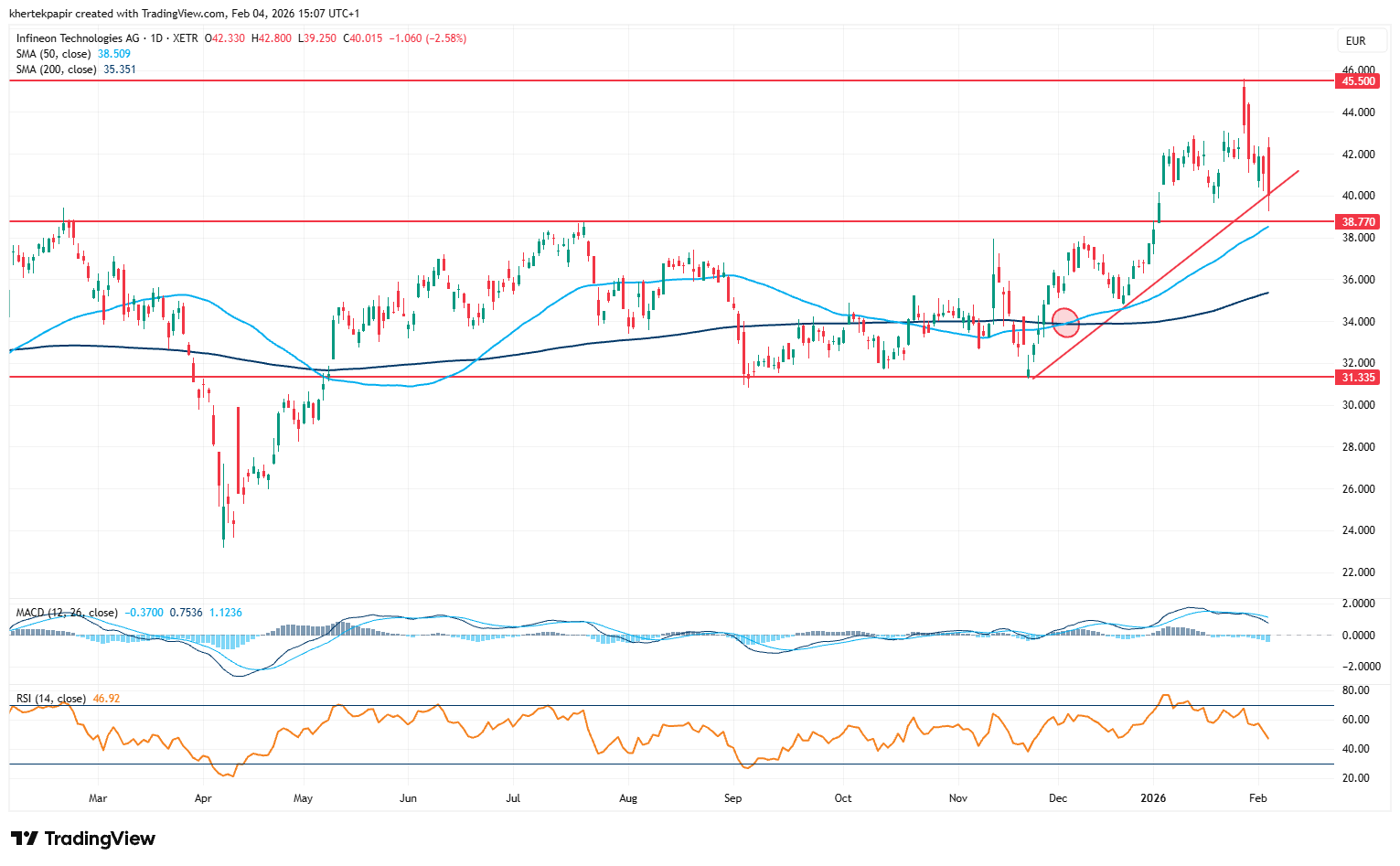Select the 45.500 resistance price label
This screenshot has height=866, width=1400.
tap(1358, 81)
